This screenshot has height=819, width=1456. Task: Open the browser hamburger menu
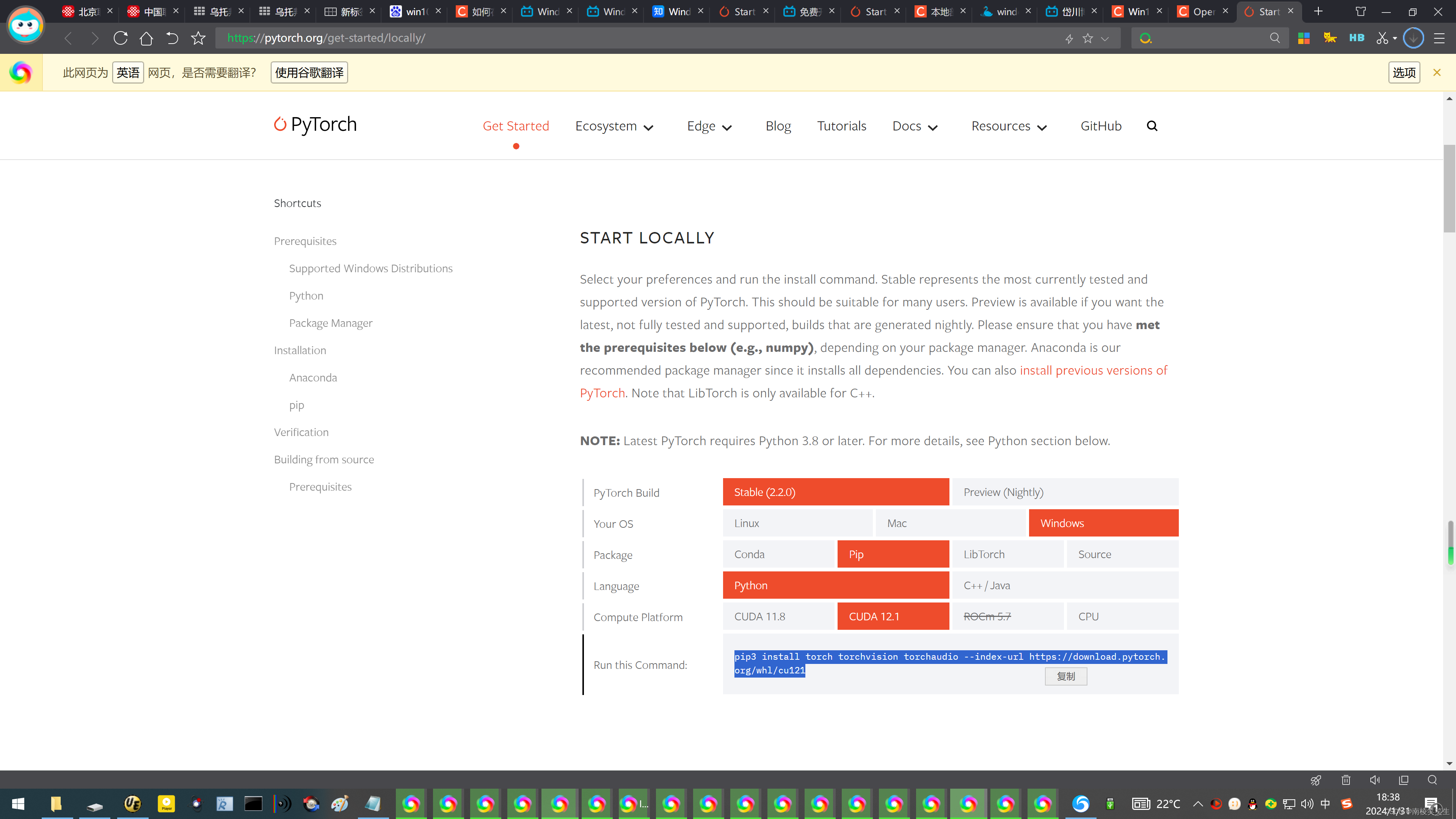(x=1439, y=38)
